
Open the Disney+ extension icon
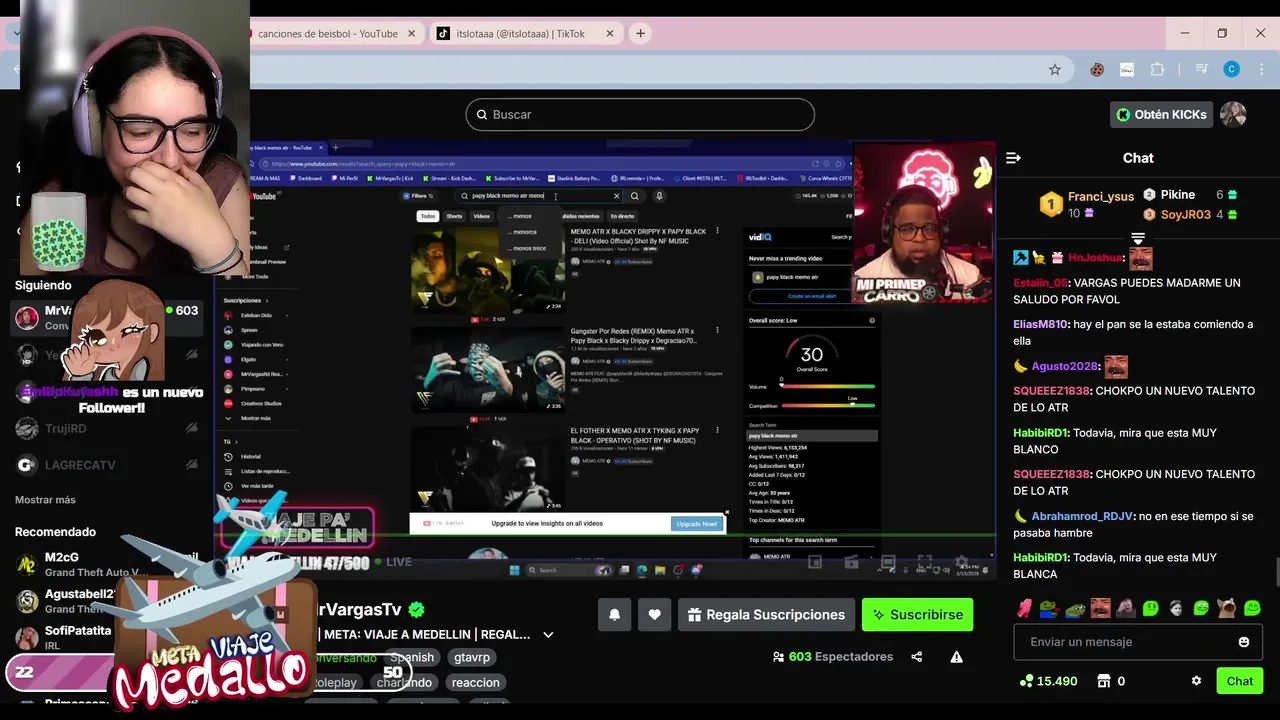1127,69
